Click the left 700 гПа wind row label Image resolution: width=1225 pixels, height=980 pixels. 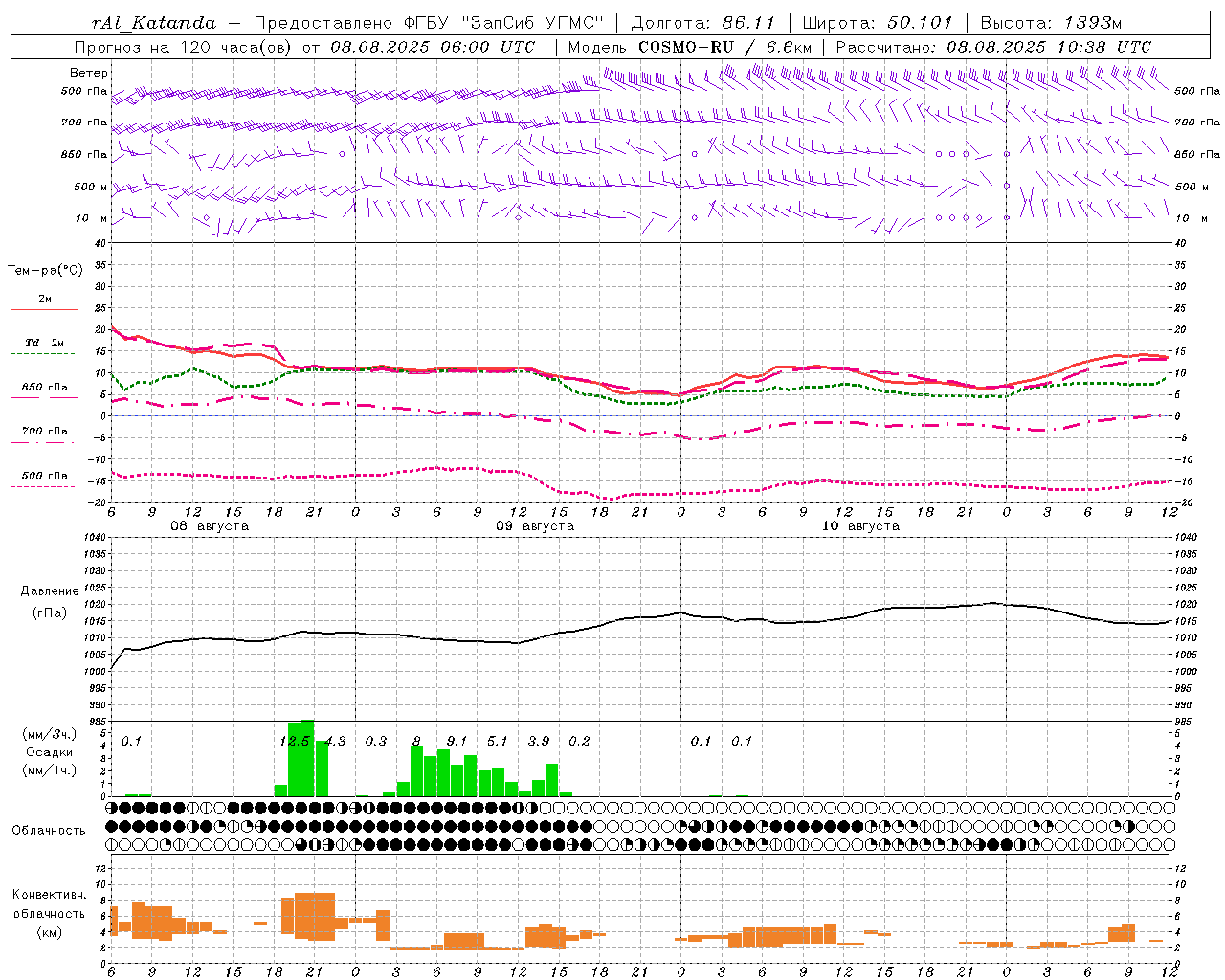84,122
